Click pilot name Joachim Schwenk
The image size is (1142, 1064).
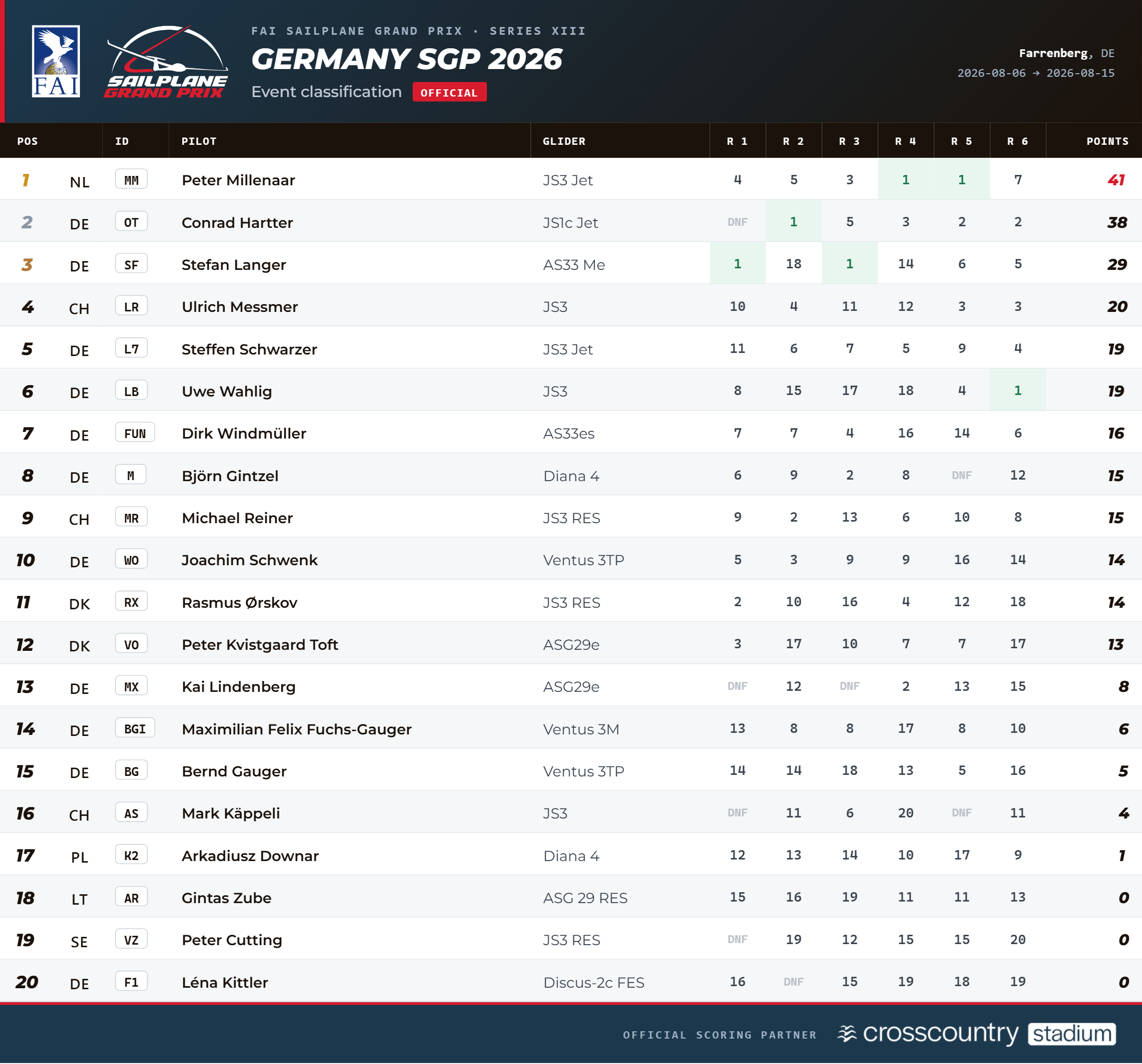[x=249, y=560]
